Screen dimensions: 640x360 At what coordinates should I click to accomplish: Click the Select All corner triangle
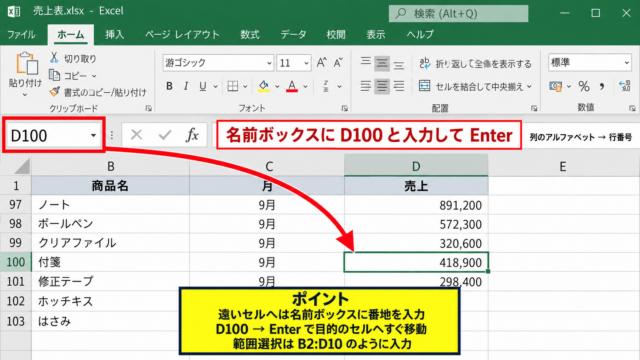tap(22, 167)
